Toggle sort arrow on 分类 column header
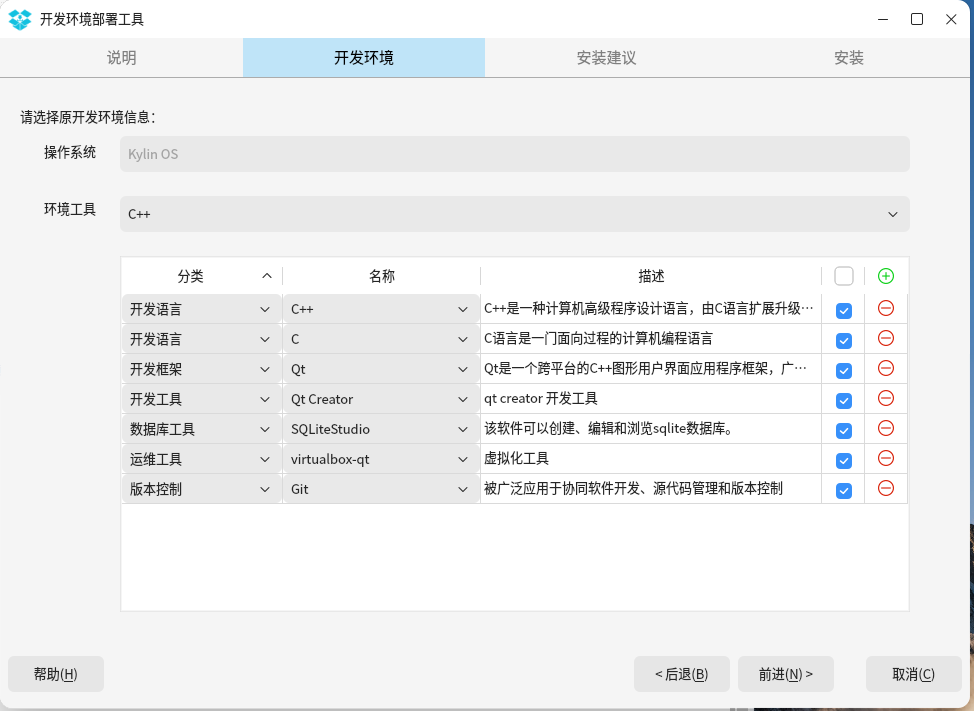Viewport: 974px width, 711px height. [267, 276]
